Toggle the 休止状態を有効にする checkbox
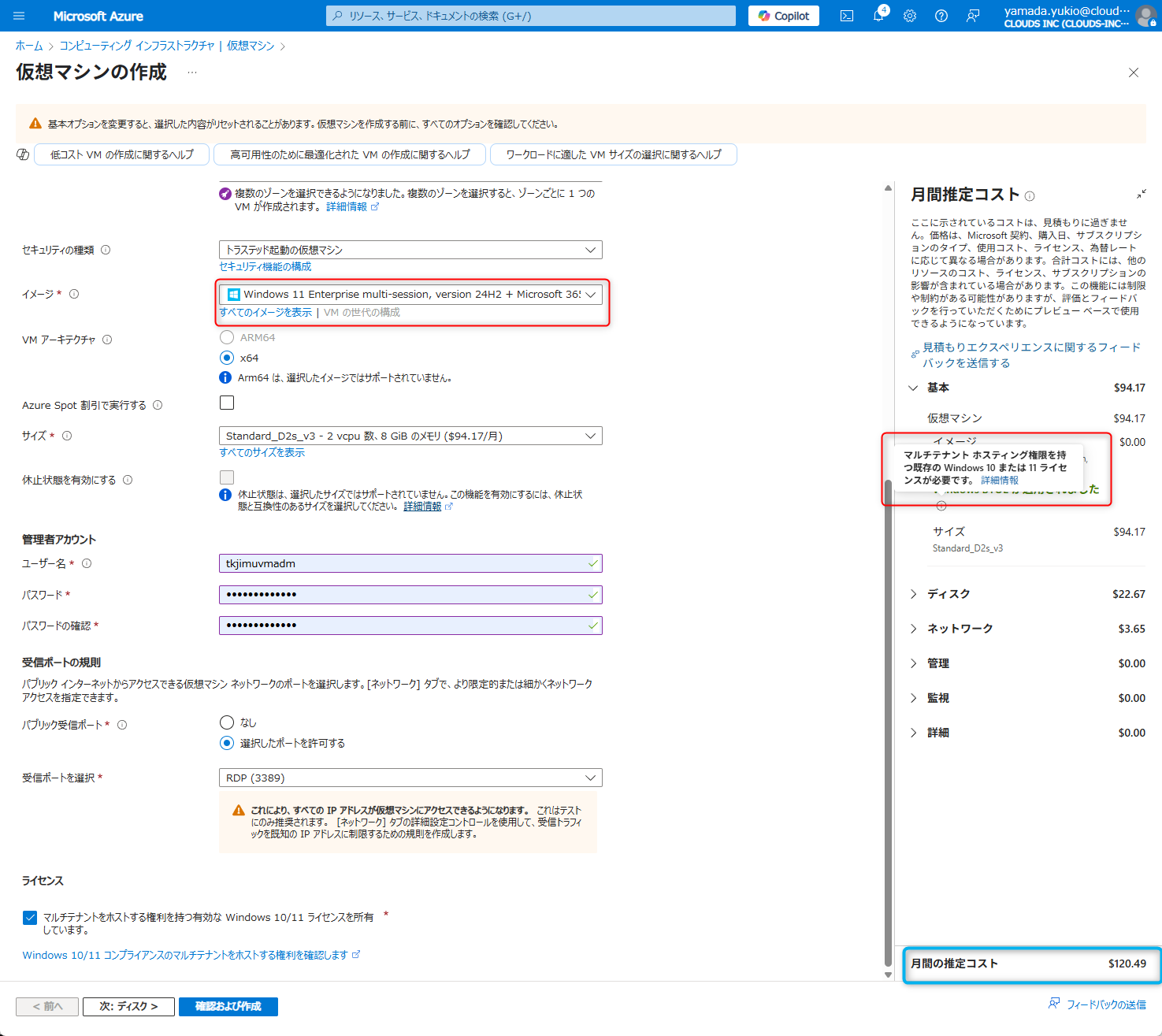Screen dimensions: 1162x1036 pyautogui.click(x=227, y=477)
